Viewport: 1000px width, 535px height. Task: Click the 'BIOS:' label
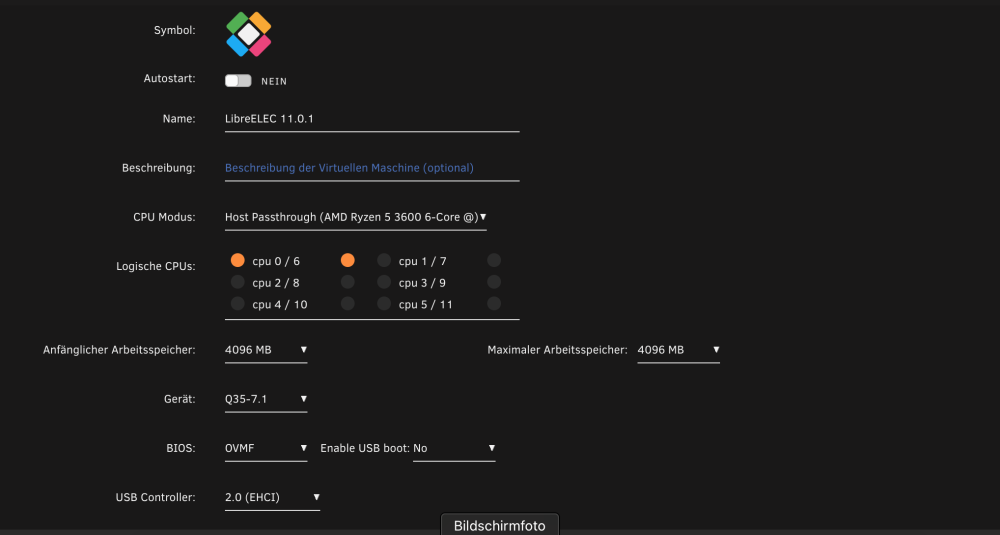click(181, 448)
